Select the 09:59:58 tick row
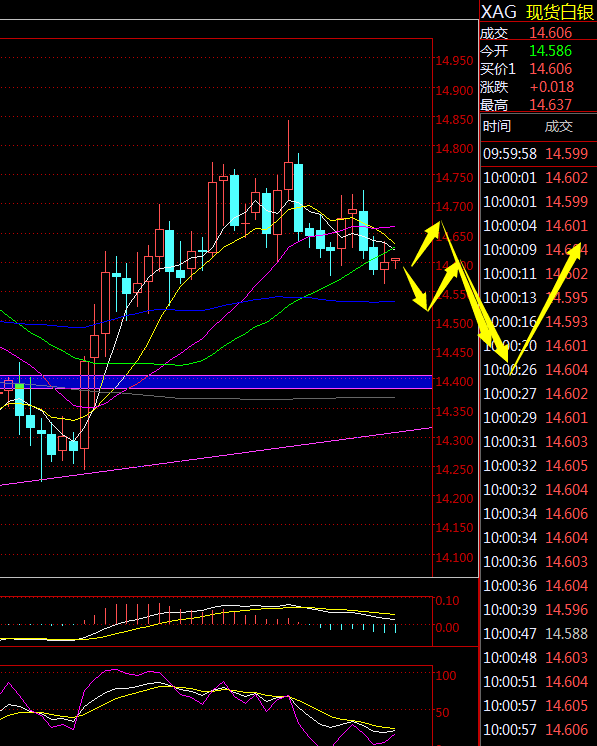 [x=538, y=154]
